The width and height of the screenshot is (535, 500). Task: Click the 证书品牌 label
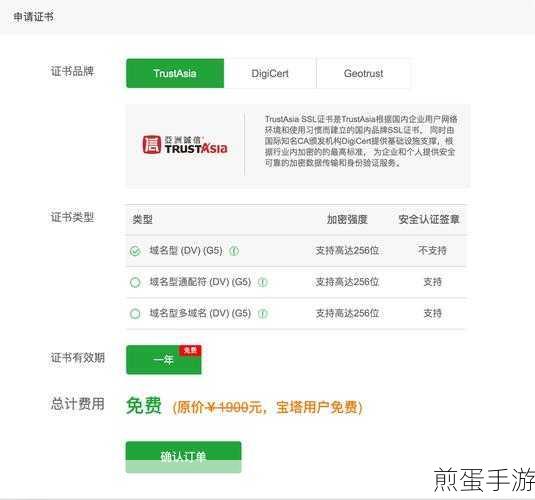tap(72, 71)
